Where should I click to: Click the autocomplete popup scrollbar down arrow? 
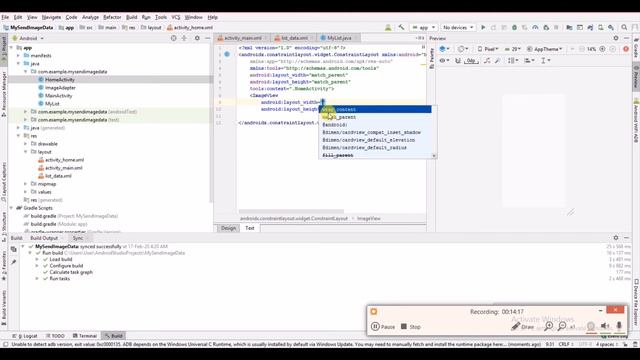click(x=434, y=156)
